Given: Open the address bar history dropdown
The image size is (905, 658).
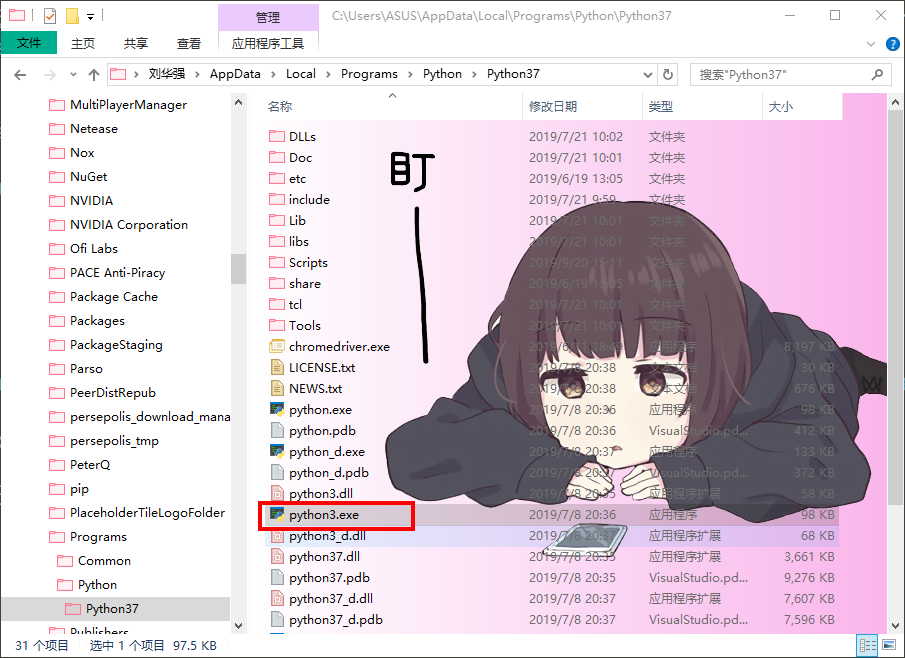Looking at the screenshot, I should (x=648, y=74).
